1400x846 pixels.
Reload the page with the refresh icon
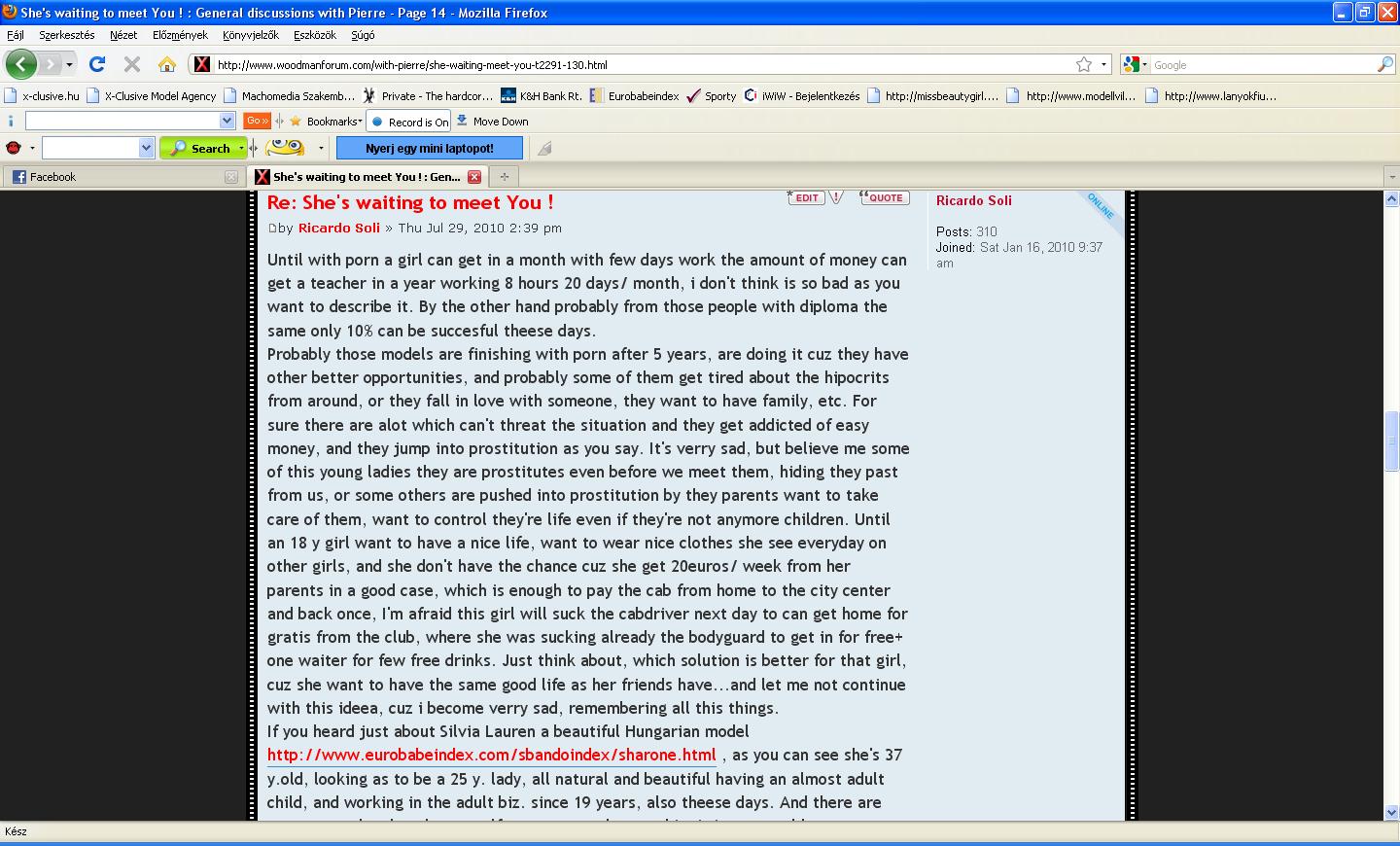click(96, 64)
